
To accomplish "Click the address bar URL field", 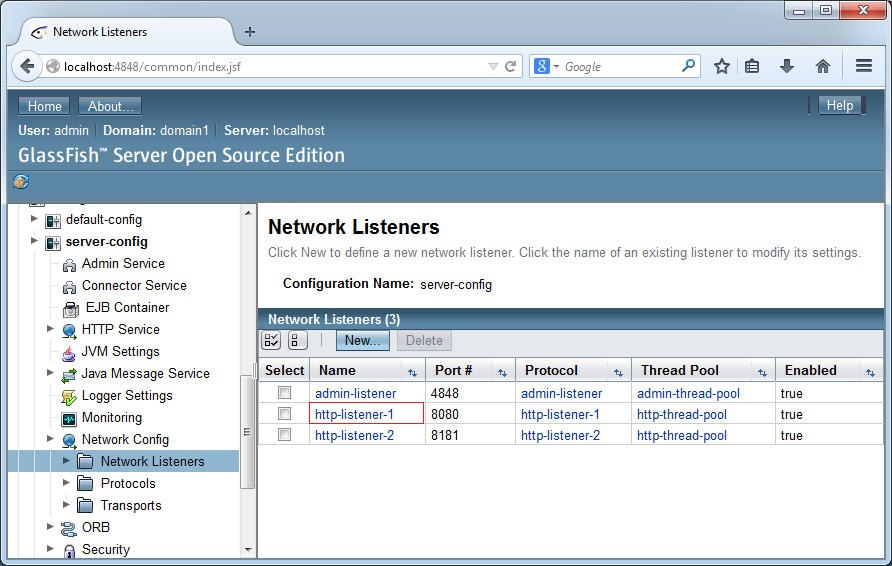I will [x=273, y=67].
